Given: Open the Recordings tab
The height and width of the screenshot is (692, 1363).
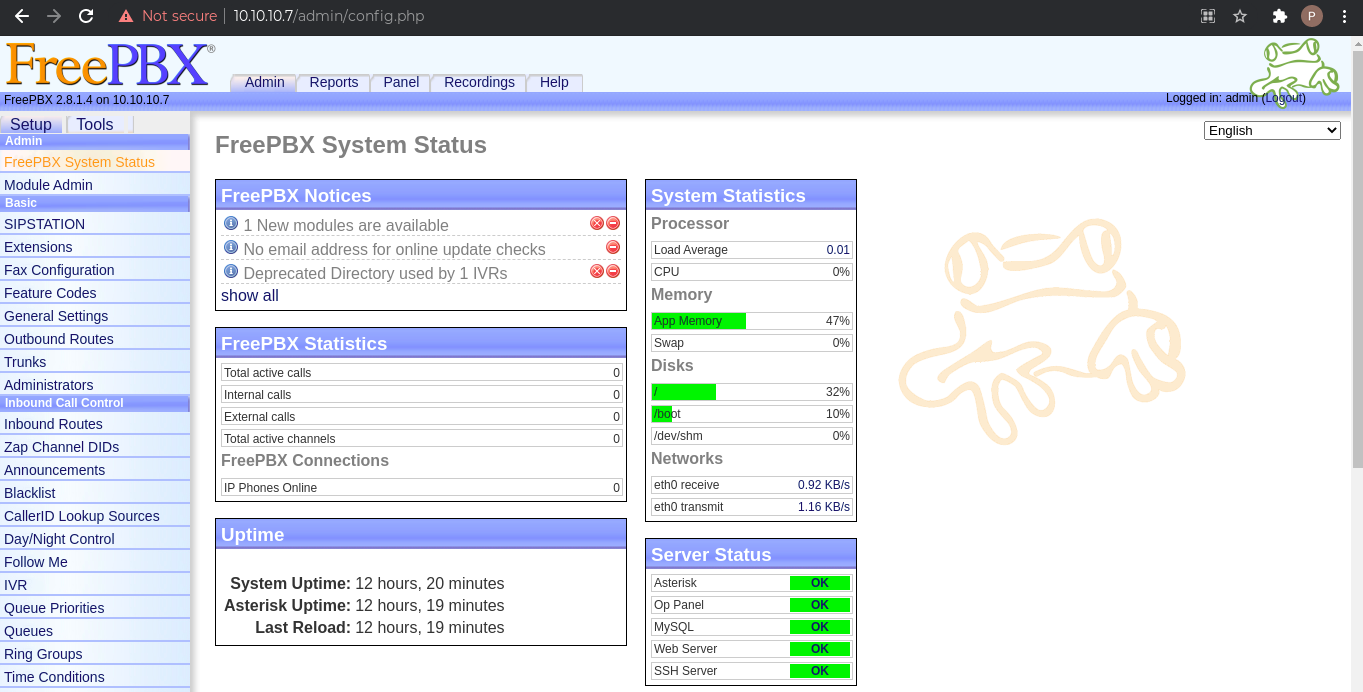Looking at the screenshot, I should (x=479, y=82).
